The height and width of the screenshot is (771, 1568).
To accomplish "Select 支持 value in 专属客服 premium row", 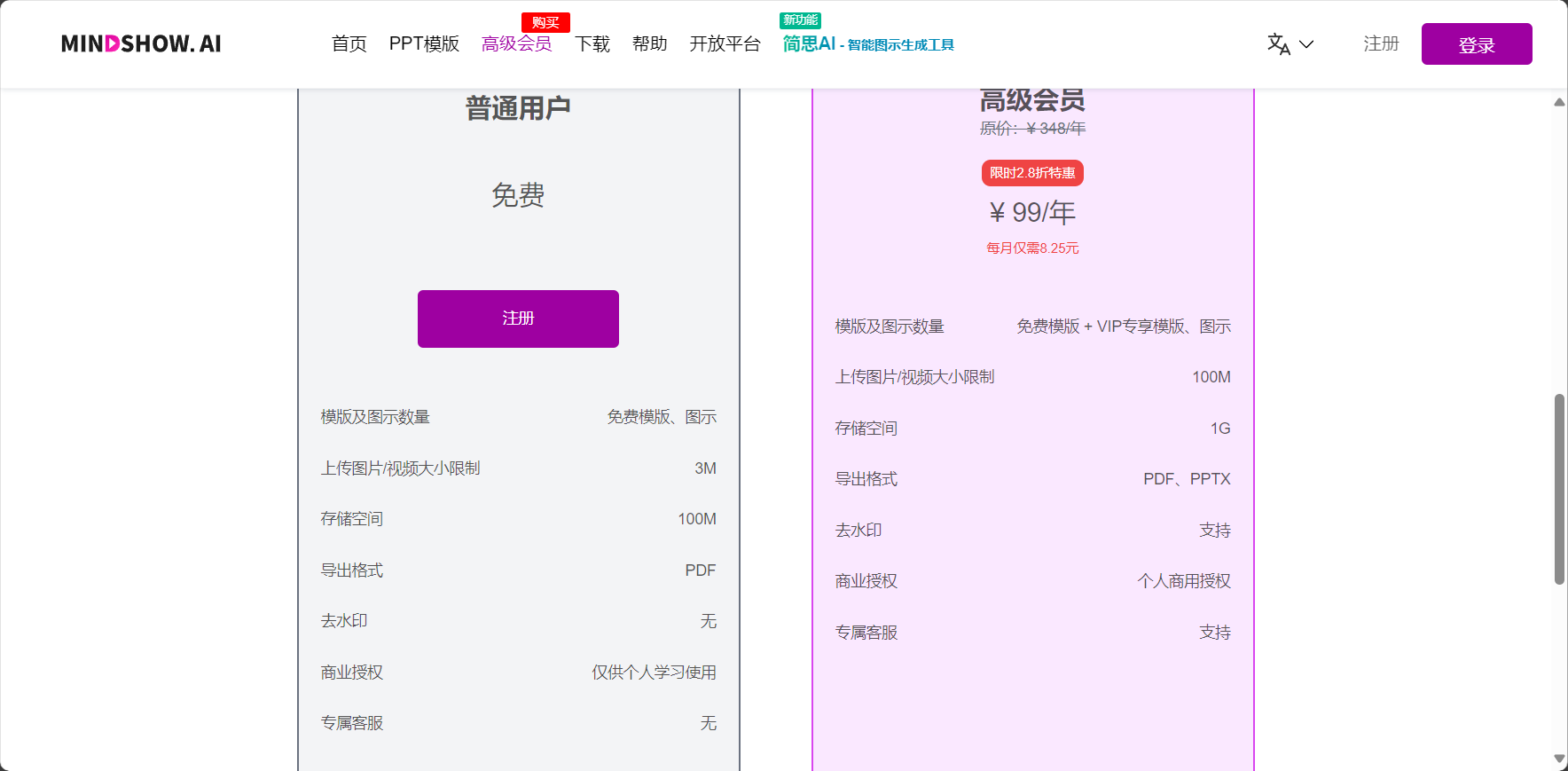I will 1215,633.
